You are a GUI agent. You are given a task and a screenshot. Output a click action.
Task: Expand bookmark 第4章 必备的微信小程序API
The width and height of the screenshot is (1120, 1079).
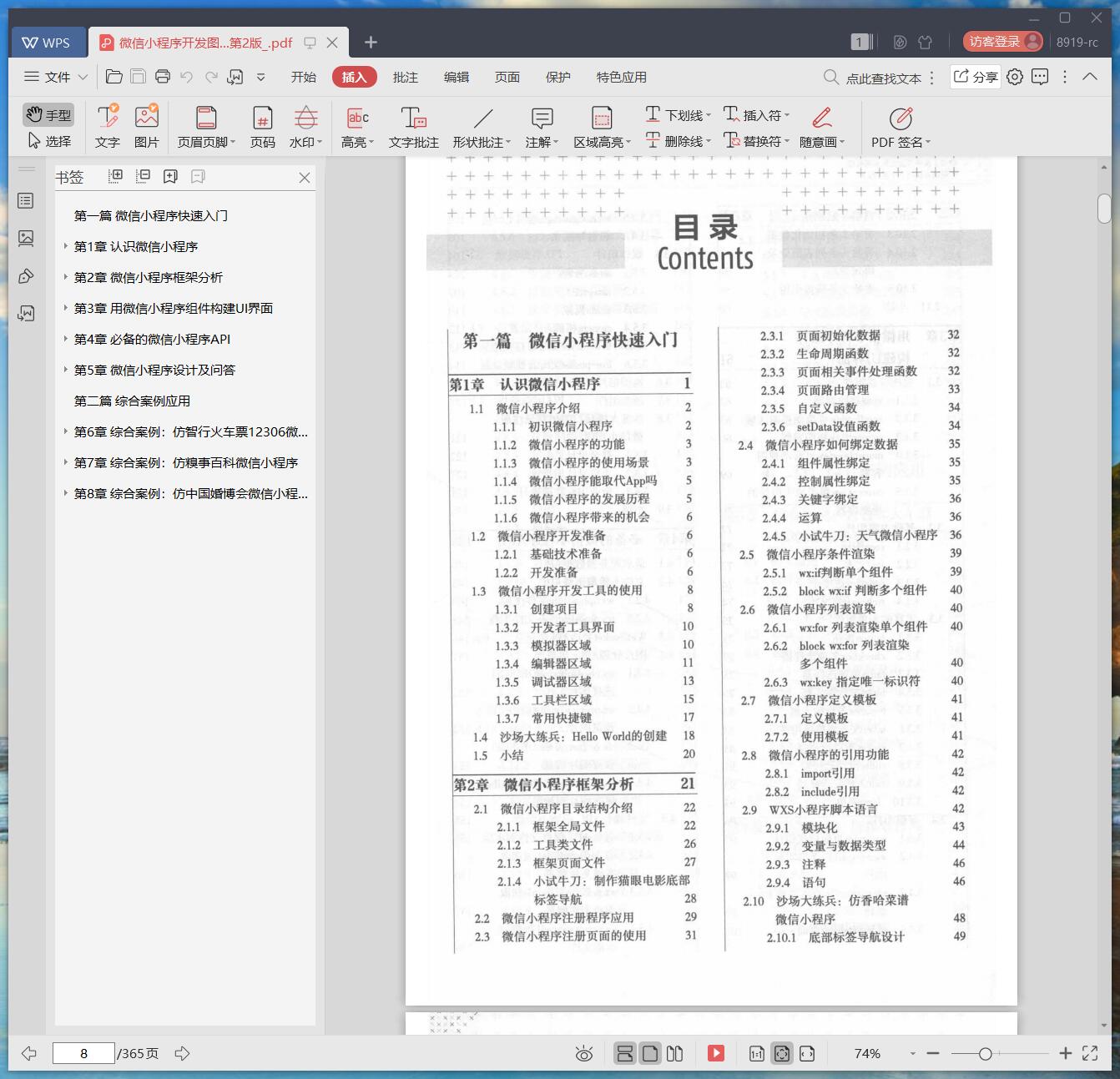click(x=66, y=339)
